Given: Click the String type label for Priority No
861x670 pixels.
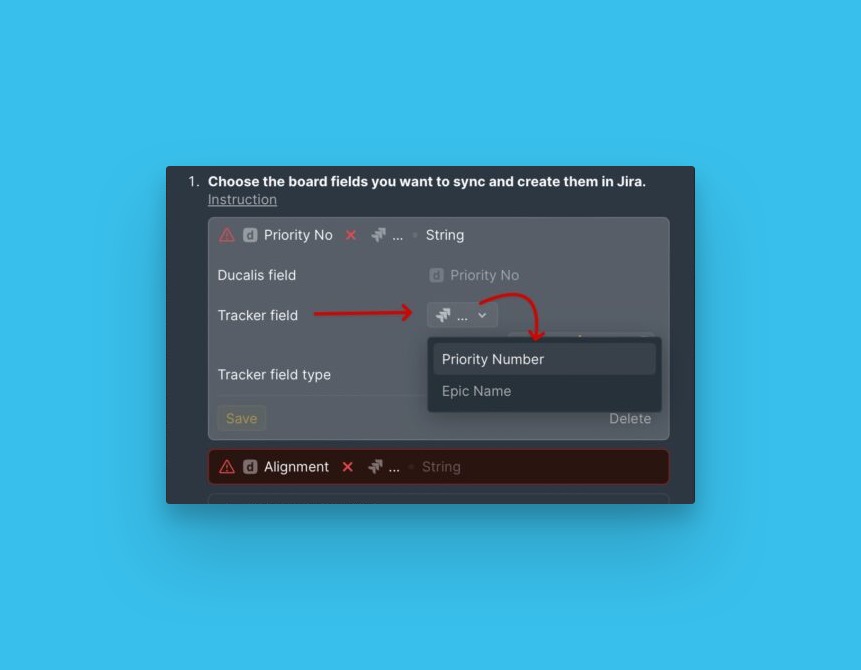Looking at the screenshot, I should pos(445,235).
